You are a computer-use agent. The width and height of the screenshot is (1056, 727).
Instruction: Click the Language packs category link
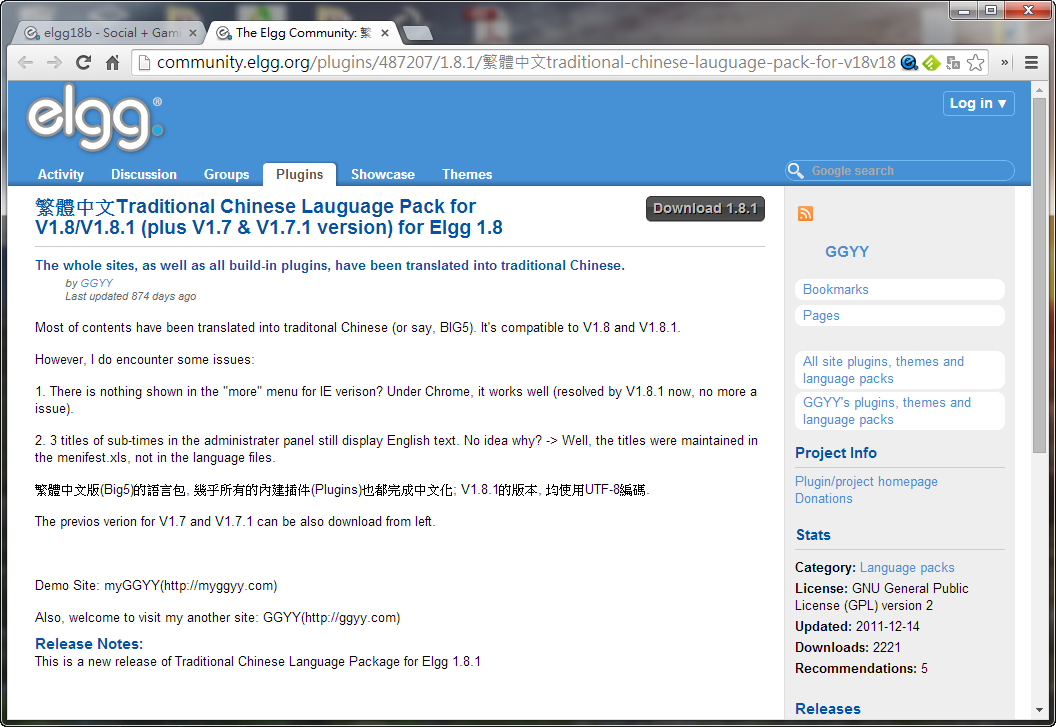point(907,567)
